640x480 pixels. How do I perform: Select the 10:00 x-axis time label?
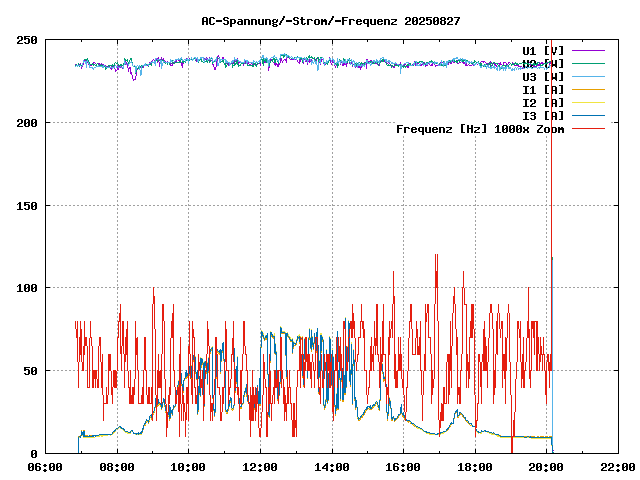(x=188, y=467)
